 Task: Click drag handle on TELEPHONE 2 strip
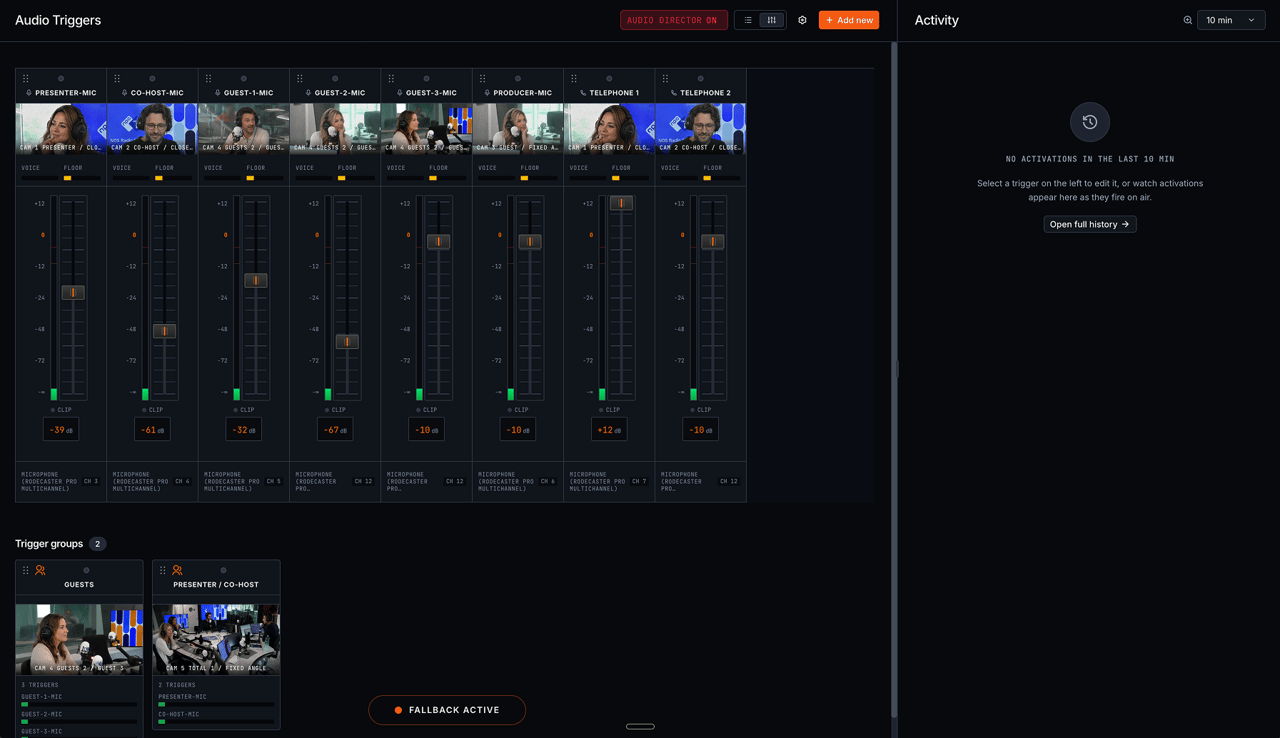click(666, 79)
